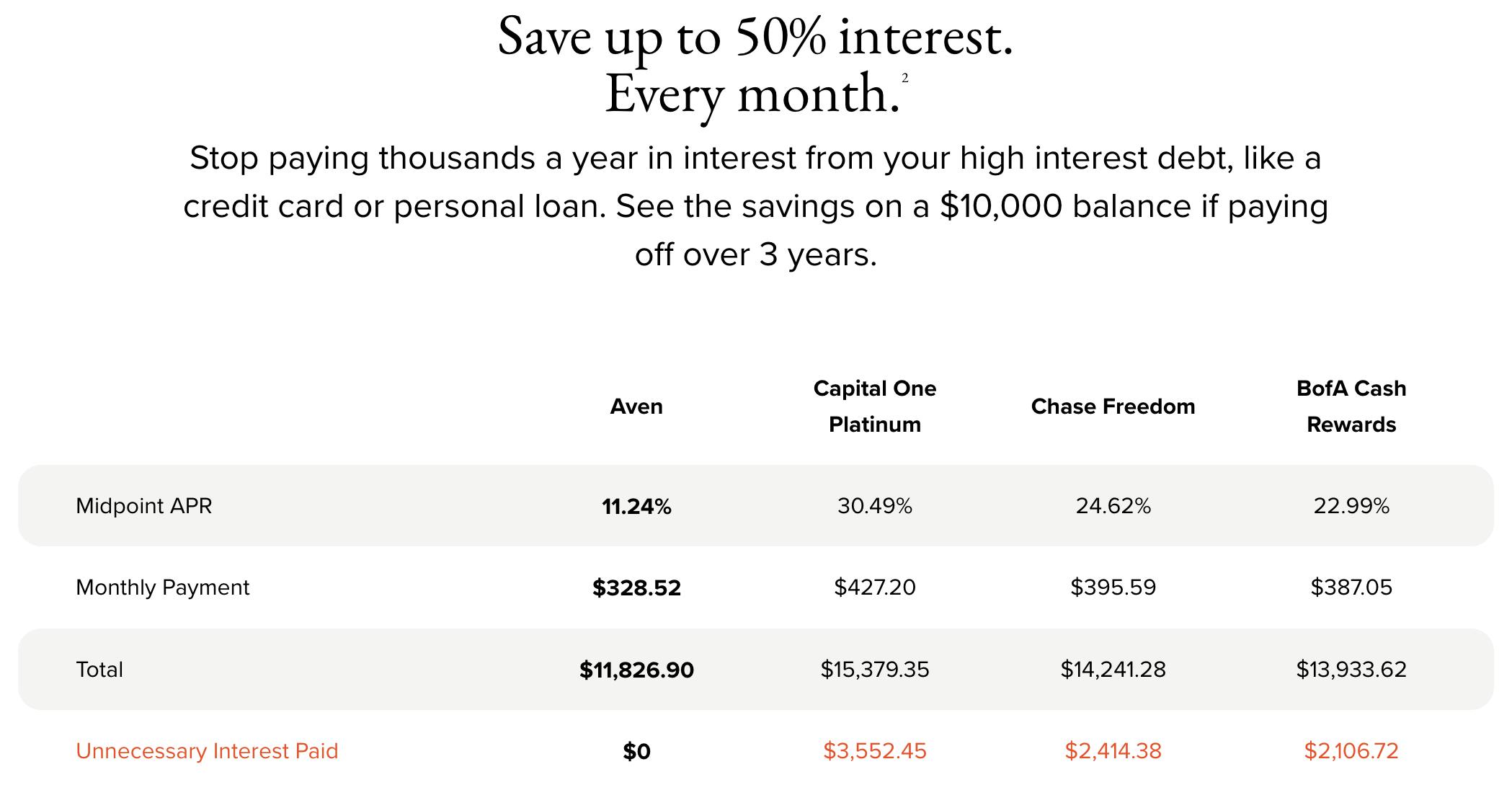Click BofA's $387.05 monthly payment

click(1351, 587)
